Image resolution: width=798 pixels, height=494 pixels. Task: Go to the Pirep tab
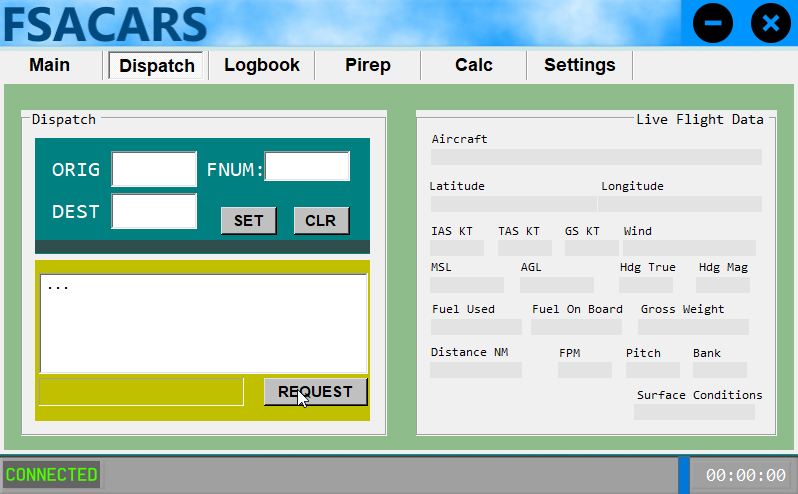coord(368,65)
